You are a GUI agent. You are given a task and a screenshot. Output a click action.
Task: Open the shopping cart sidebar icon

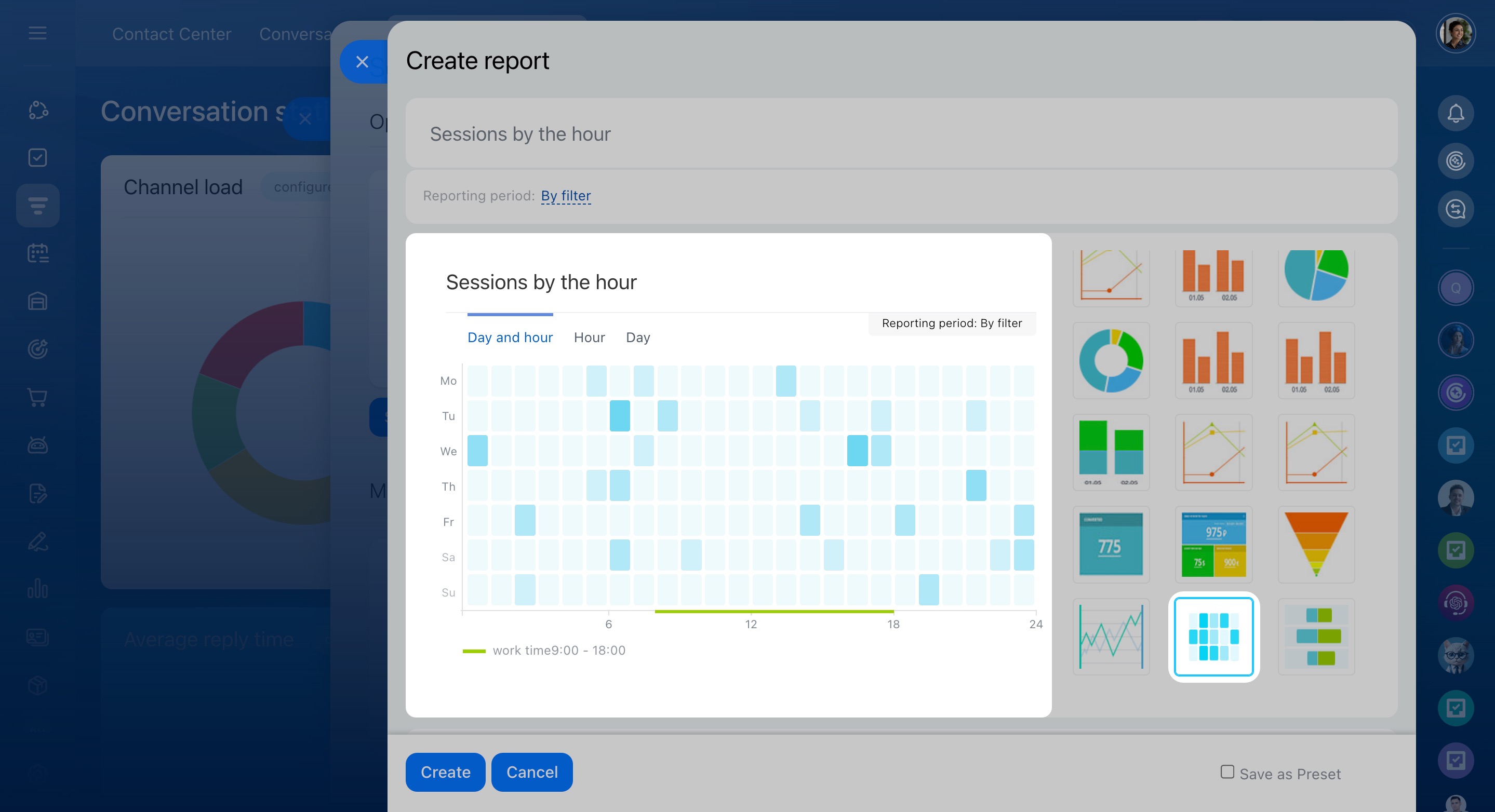pyautogui.click(x=38, y=397)
